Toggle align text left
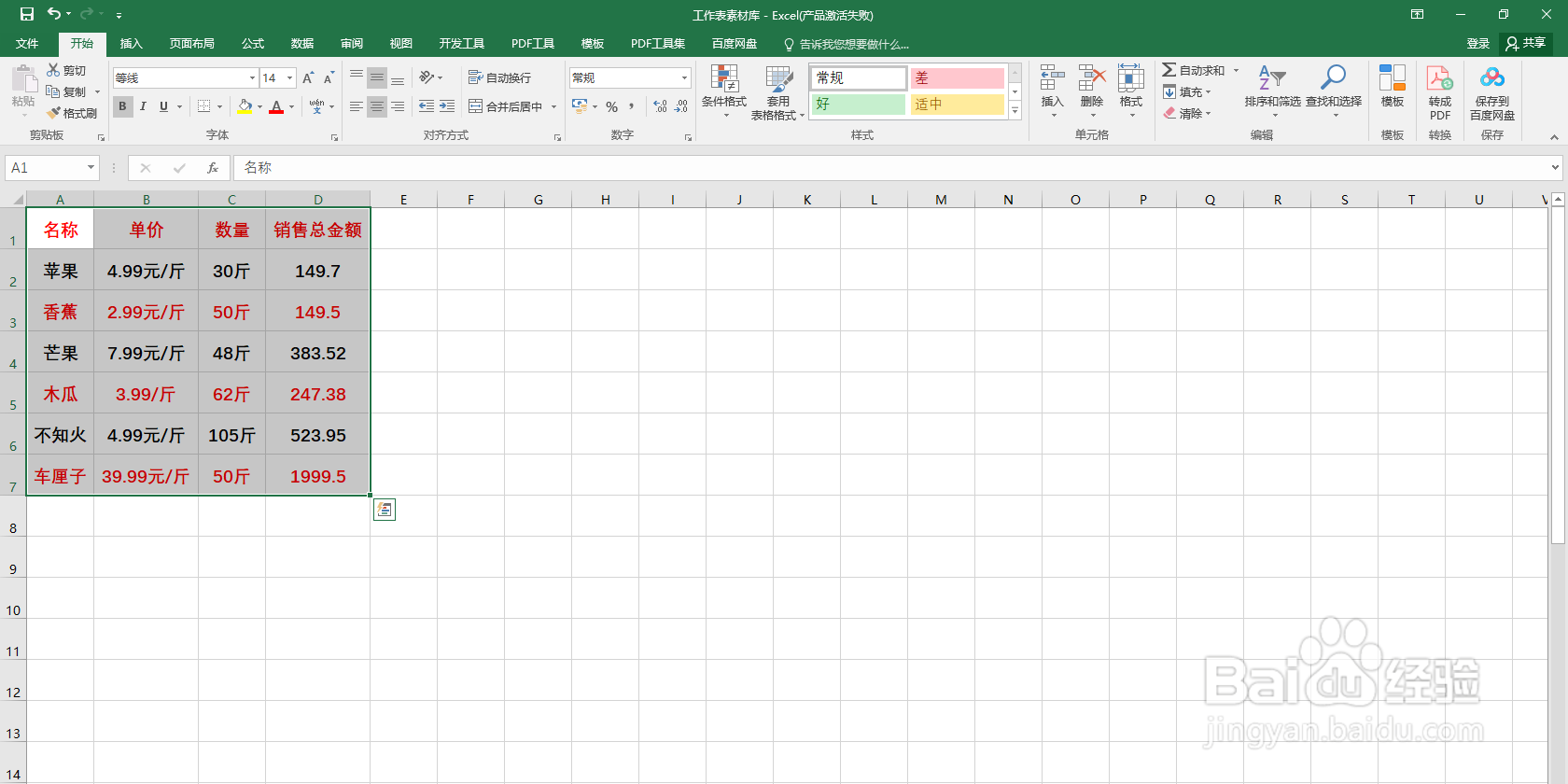Viewport: 1568px width, 784px height. click(x=357, y=106)
